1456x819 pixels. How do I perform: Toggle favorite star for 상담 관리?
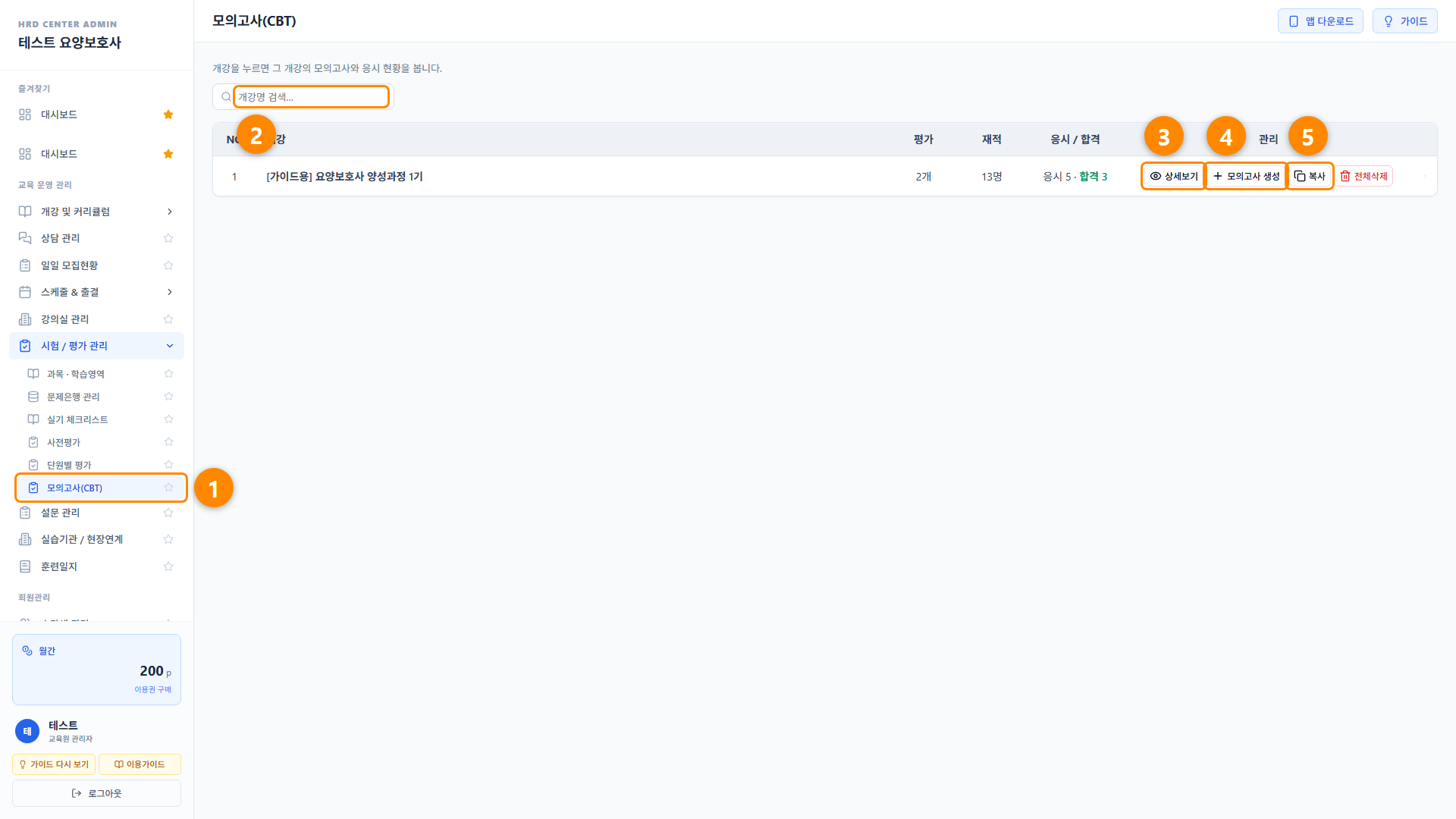coord(168,238)
